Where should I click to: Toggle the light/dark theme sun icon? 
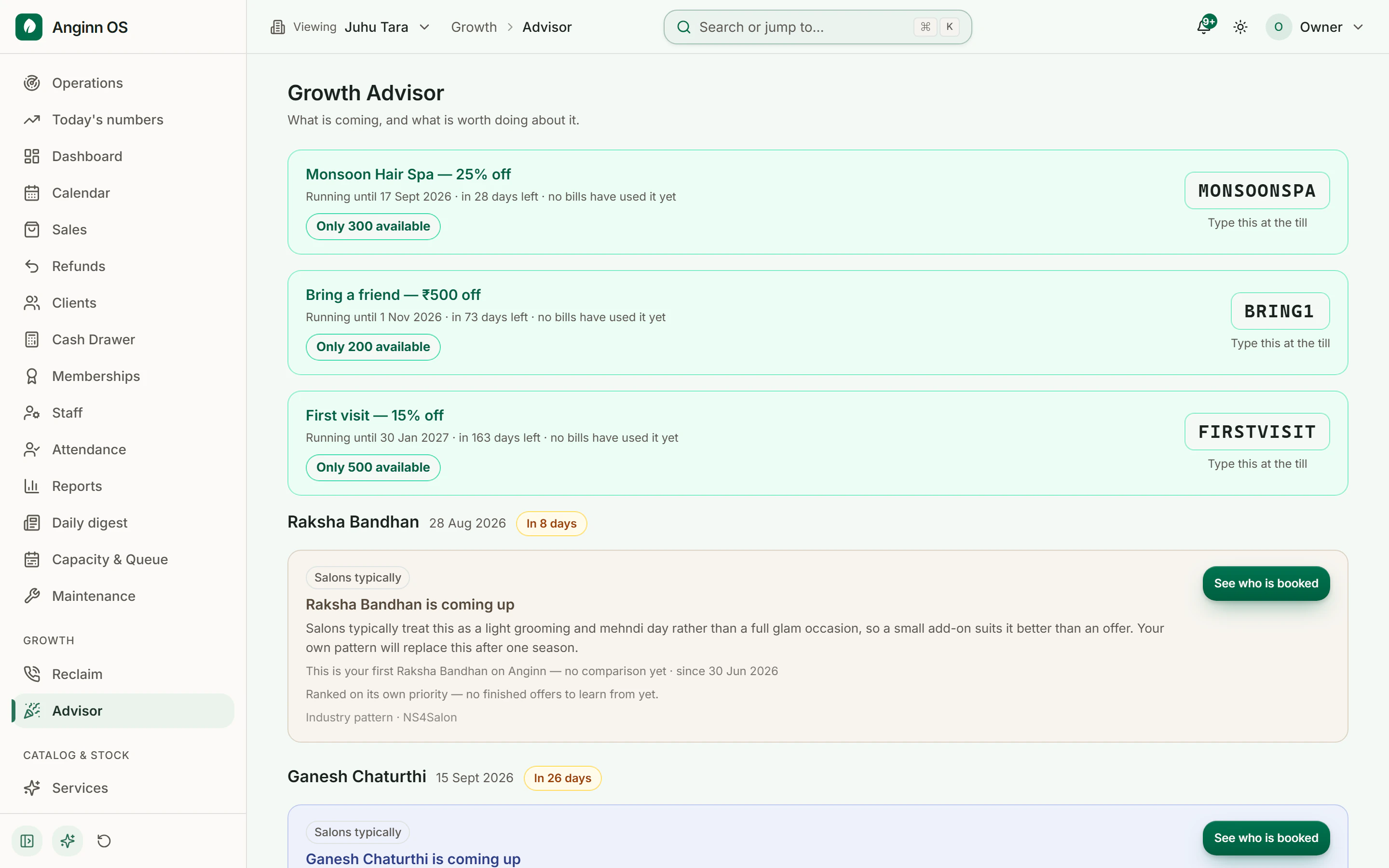coord(1240,27)
